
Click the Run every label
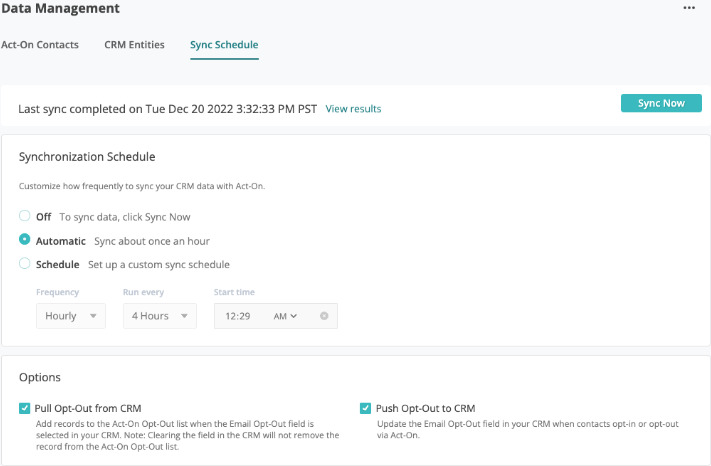click(143, 292)
